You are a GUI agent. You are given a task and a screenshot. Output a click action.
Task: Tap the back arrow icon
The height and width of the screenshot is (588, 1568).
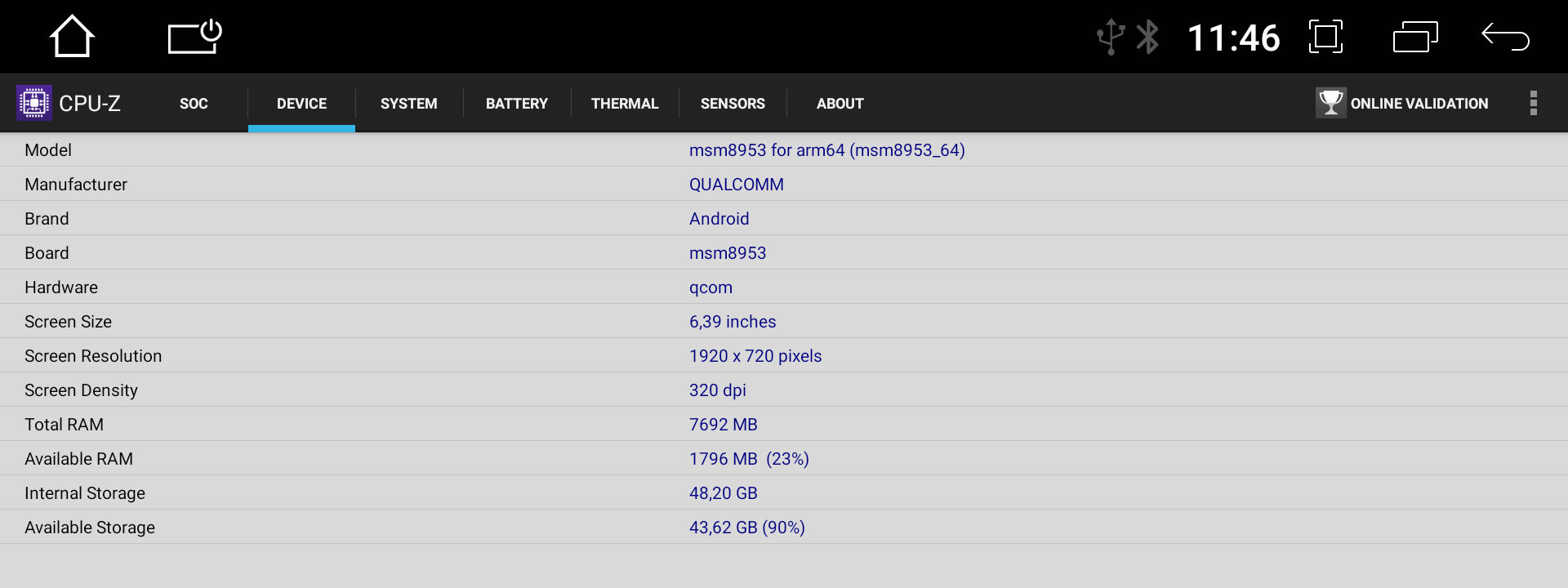[x=1505, y=37]
